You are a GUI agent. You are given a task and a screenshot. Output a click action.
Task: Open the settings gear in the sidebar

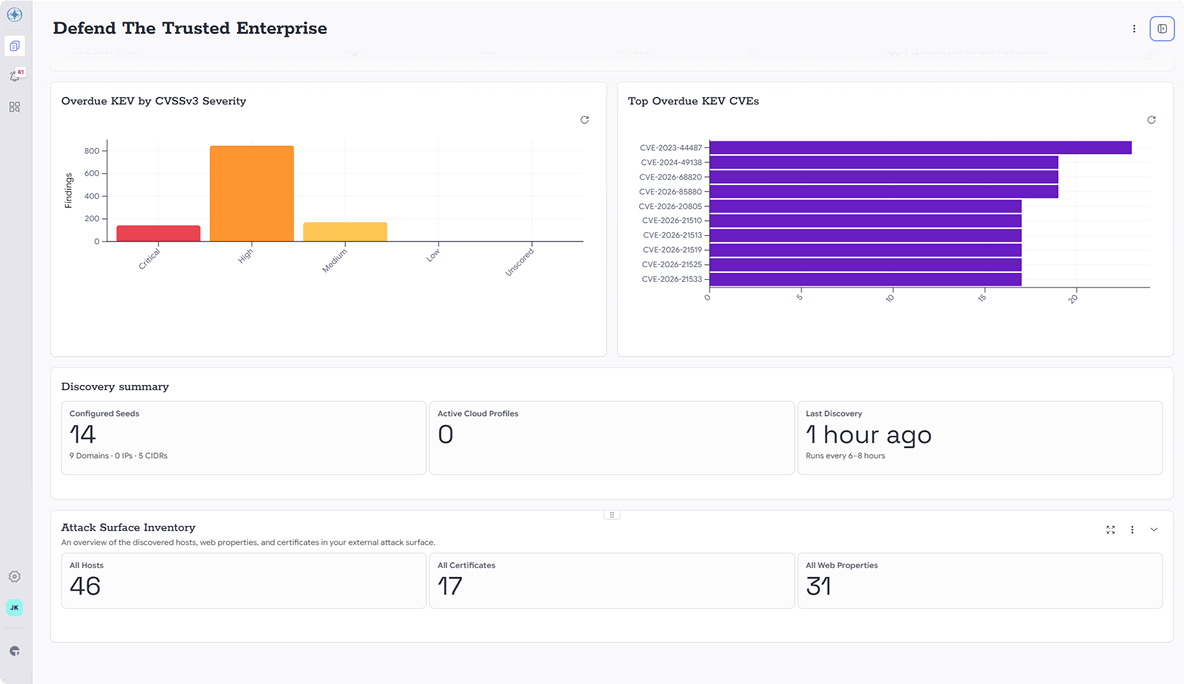point(14,577)
